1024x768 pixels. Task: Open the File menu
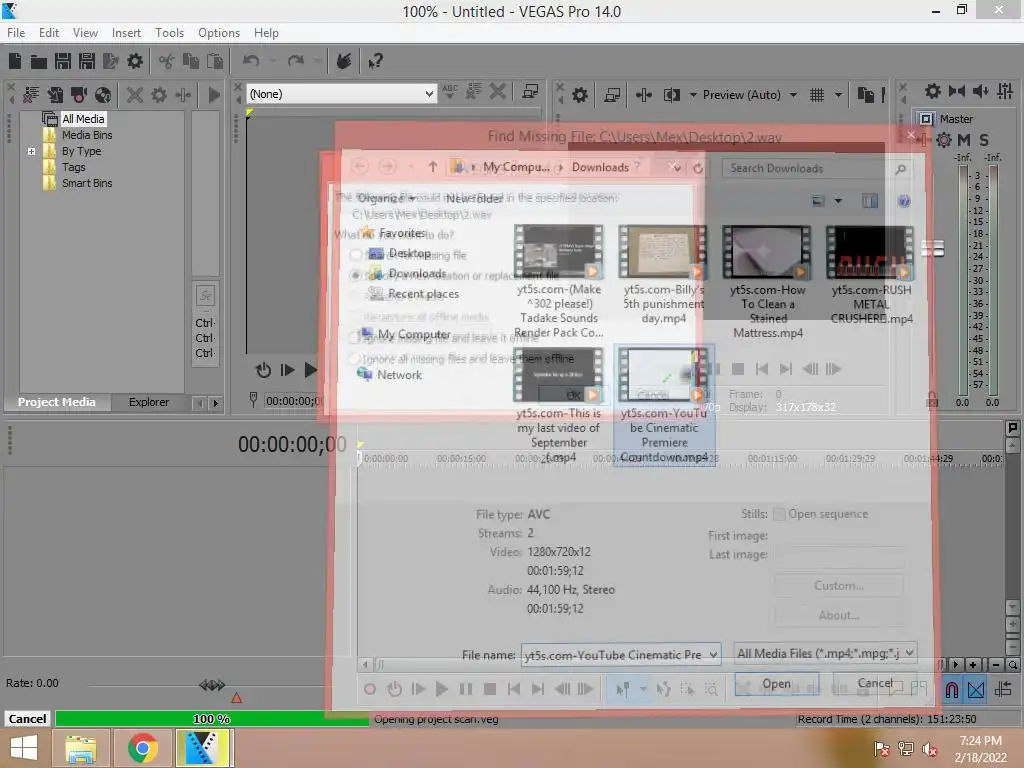(16, 33)
